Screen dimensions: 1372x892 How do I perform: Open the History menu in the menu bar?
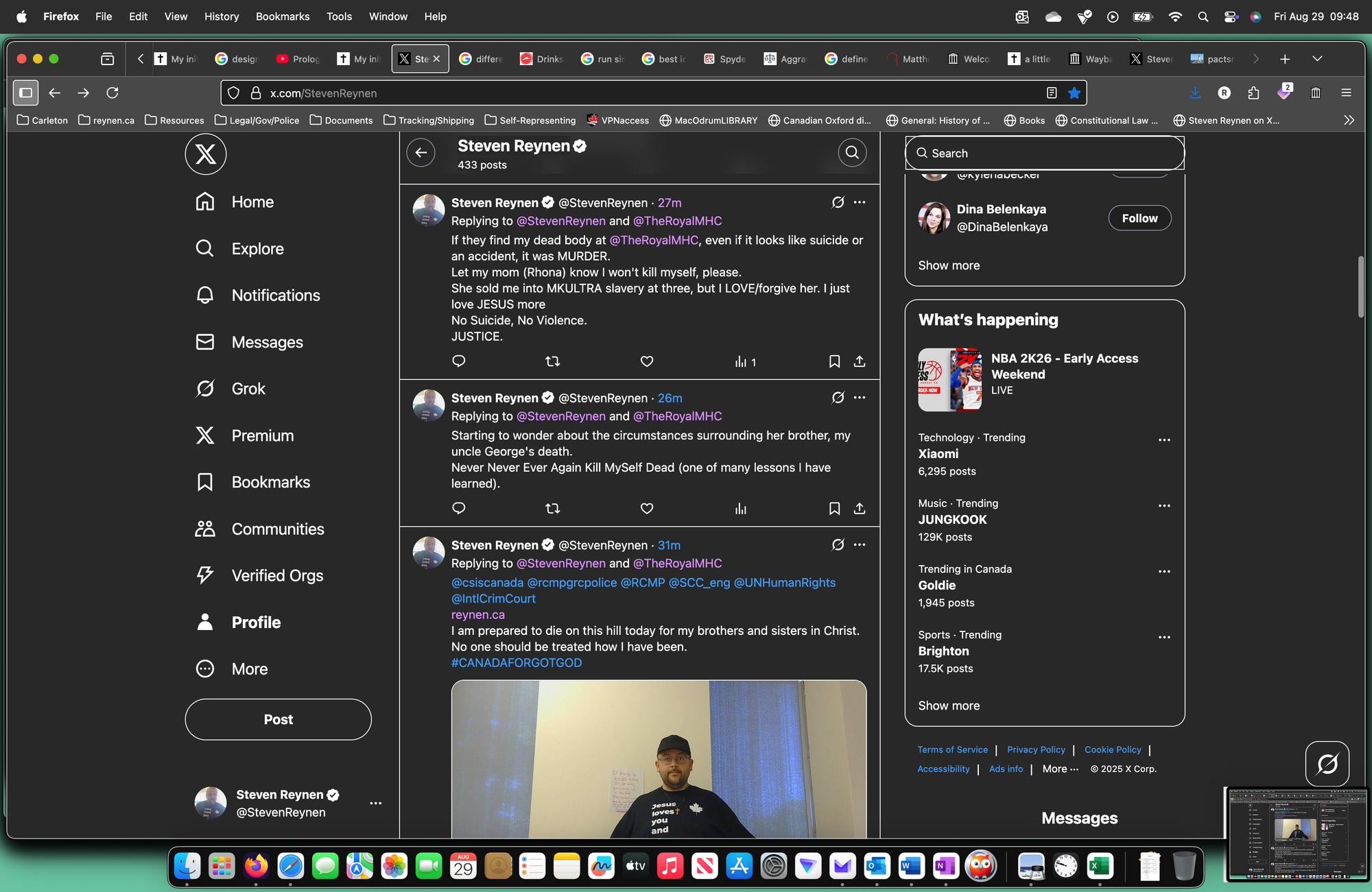coord(222,16)
